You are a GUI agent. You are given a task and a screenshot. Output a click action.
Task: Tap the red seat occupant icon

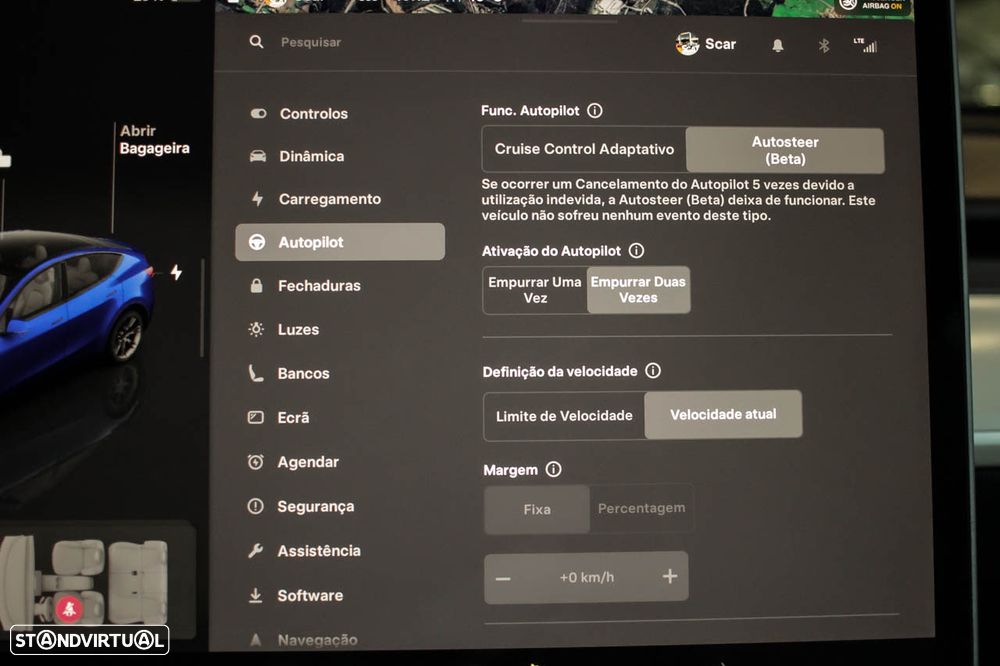[70, 609]
